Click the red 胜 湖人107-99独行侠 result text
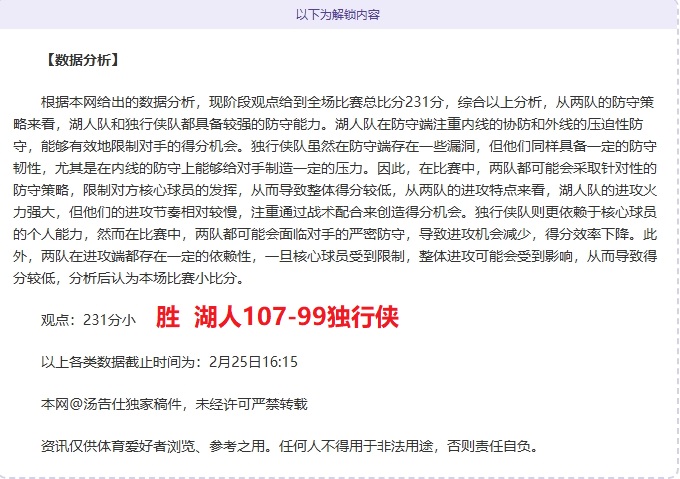Screen dimensions: 680x479 coord(277,317)
